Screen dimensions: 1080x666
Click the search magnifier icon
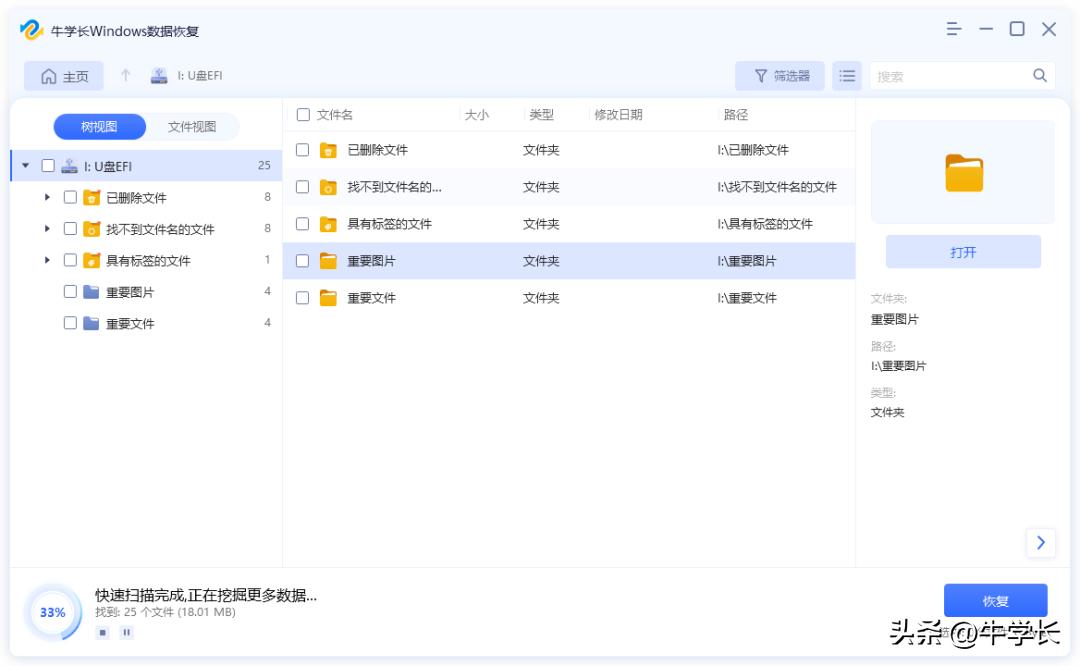pyautogui.click(x=1040, y=75)
